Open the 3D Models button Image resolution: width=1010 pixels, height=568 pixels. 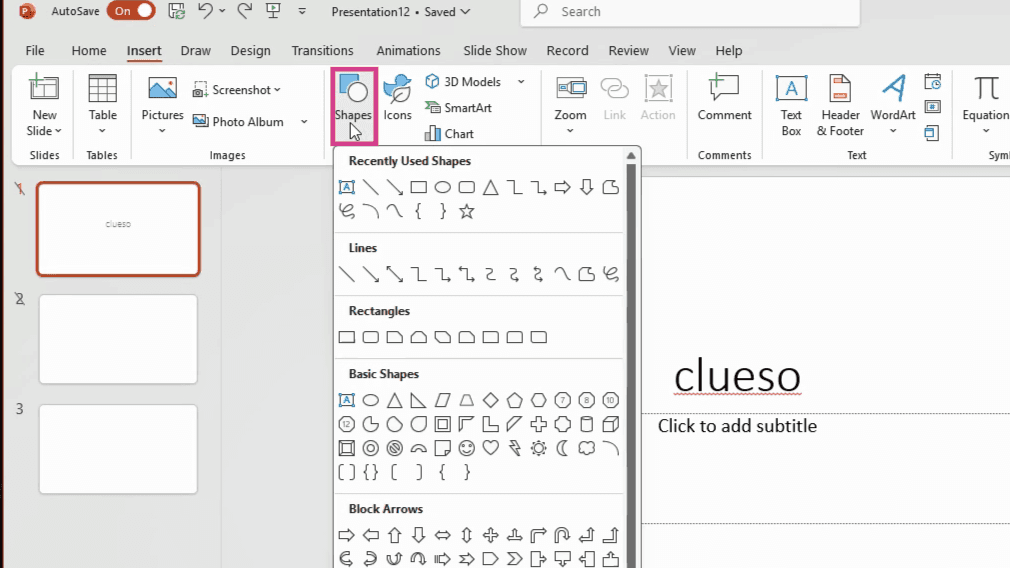point(463,82)
